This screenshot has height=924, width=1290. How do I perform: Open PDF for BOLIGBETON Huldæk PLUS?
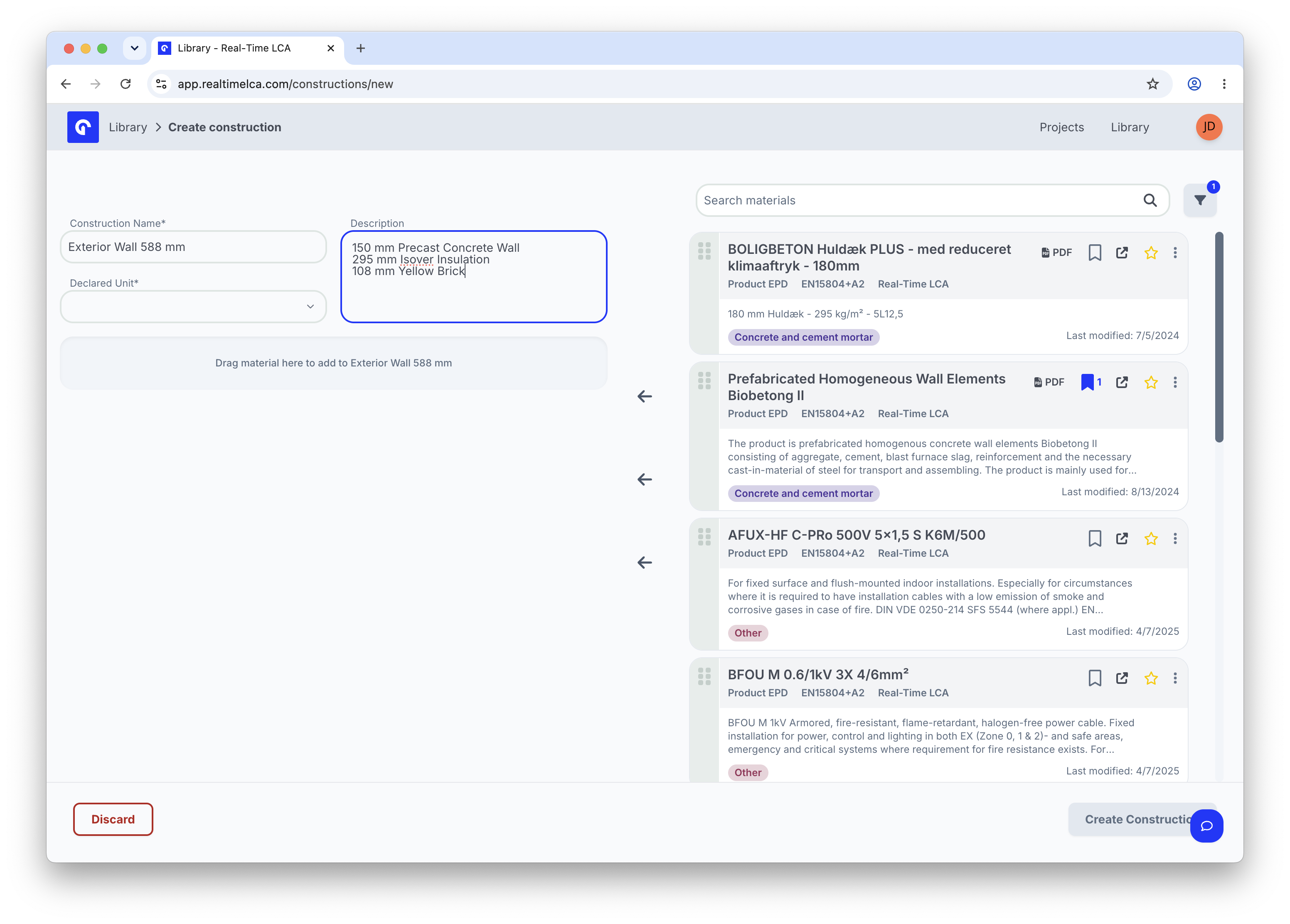pyautogui.click(x=1056, y=253)
